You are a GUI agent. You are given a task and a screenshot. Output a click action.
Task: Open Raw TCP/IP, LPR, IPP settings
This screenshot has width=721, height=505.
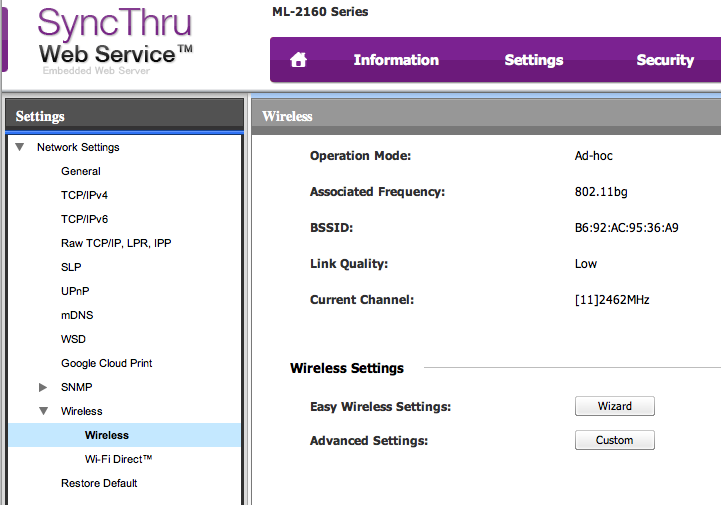pyautogui.click(x=116, y=243)
